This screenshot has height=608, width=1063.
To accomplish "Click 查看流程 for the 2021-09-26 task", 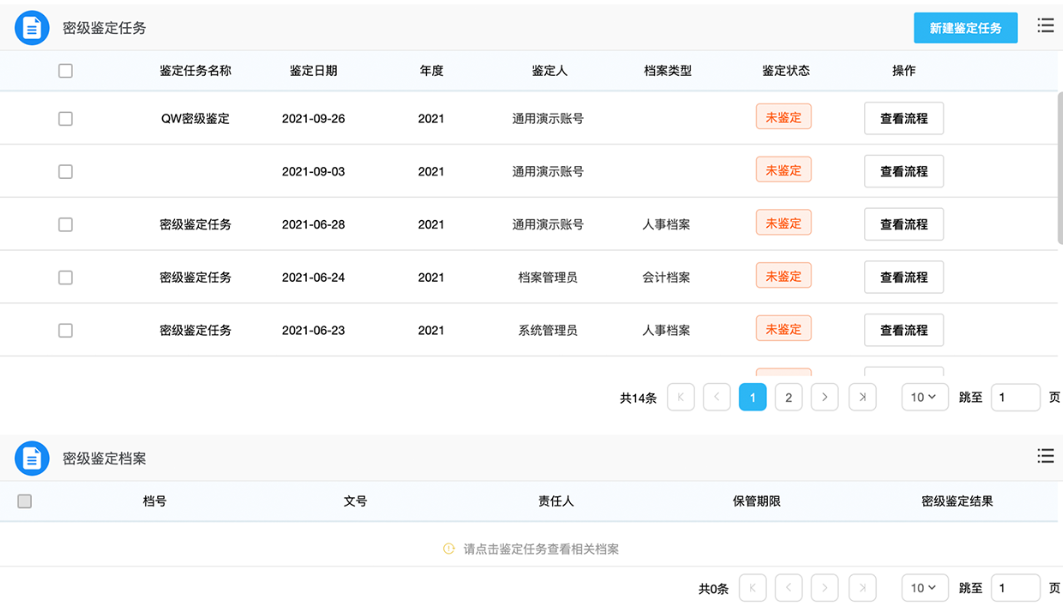I will [903, 118].
